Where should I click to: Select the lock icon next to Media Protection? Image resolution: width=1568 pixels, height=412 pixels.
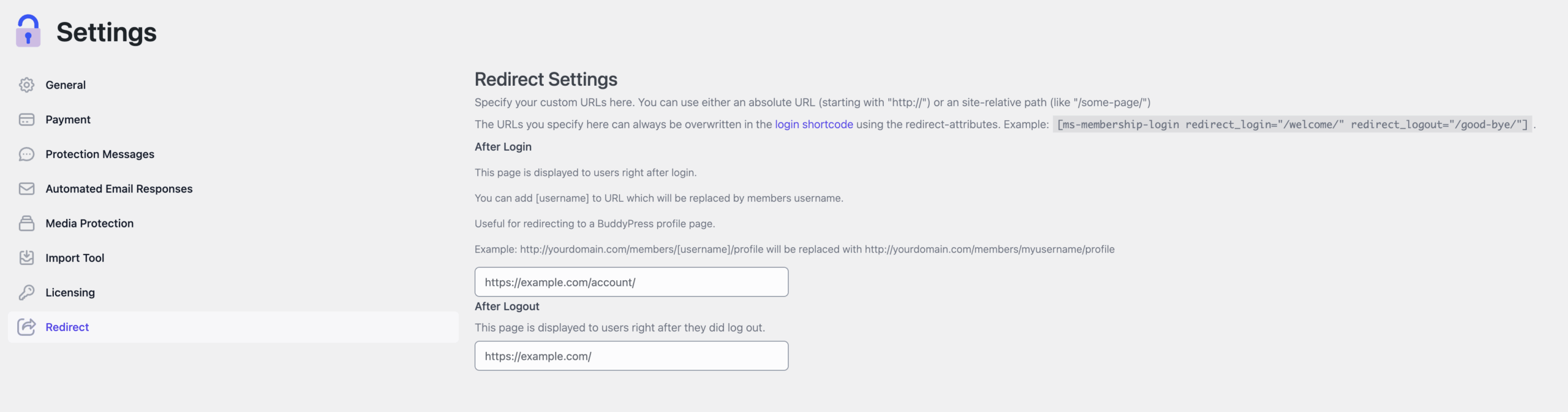(27, 223)
